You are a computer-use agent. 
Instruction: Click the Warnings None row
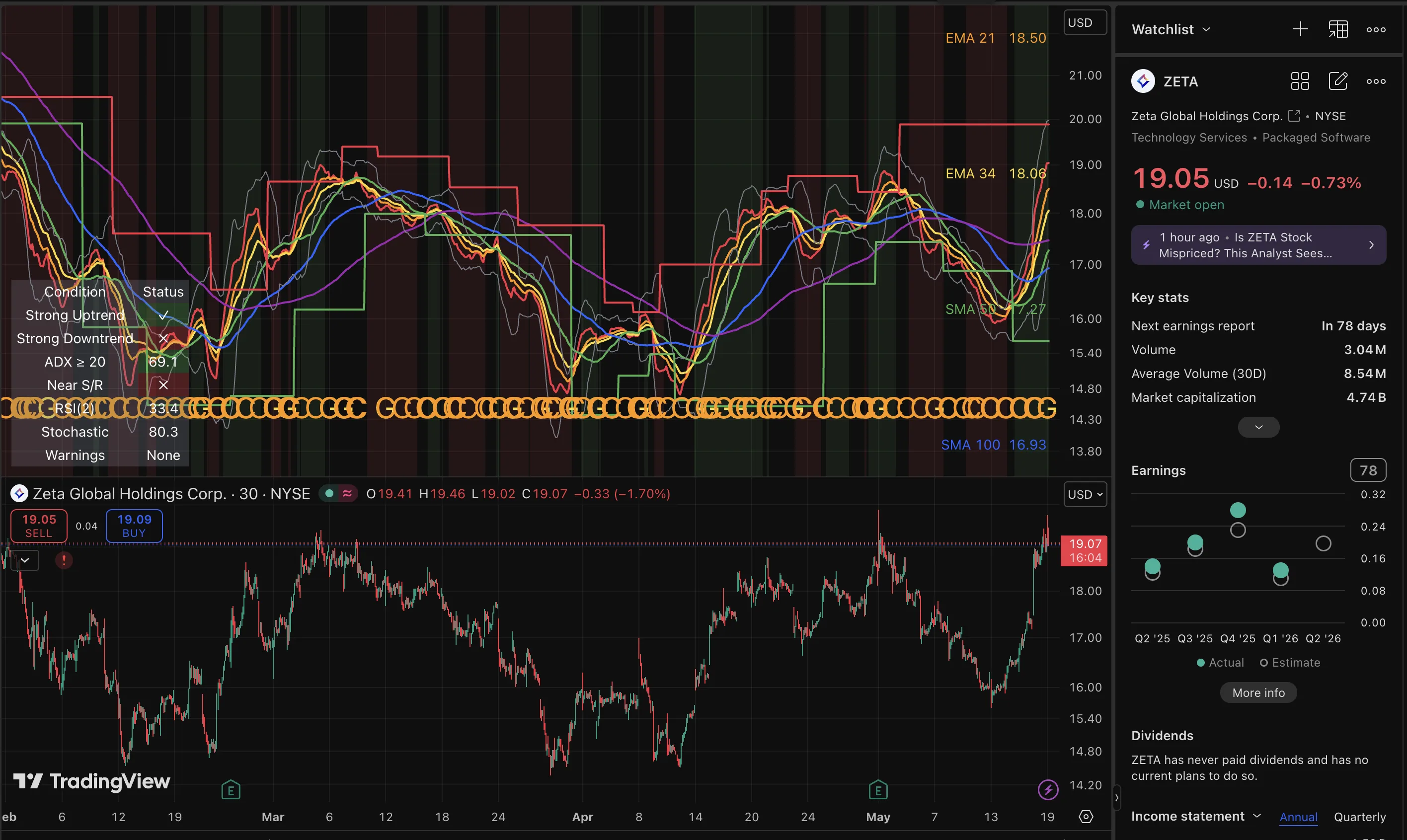99,456
